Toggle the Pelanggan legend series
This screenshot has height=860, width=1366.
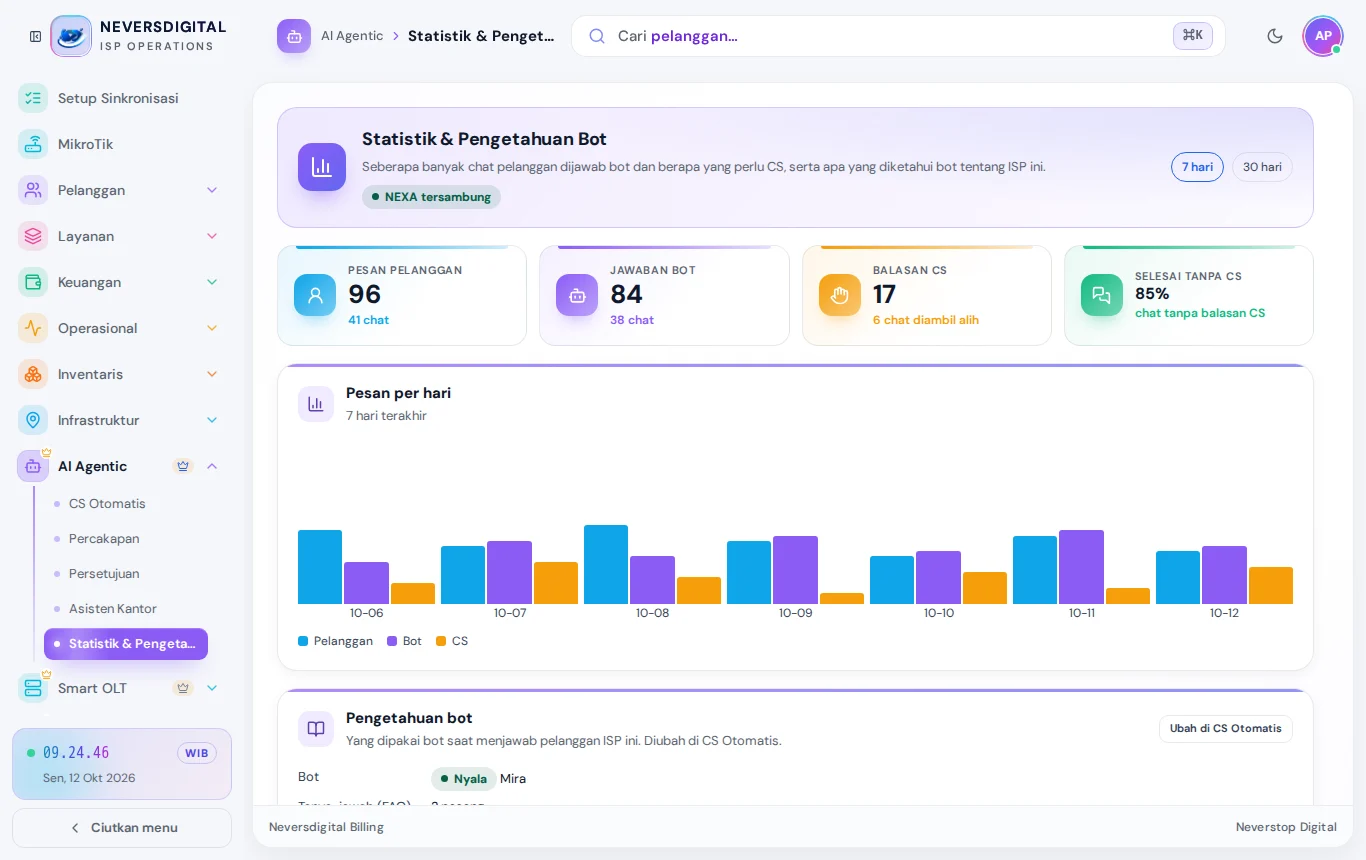click(x=335, y=641)
